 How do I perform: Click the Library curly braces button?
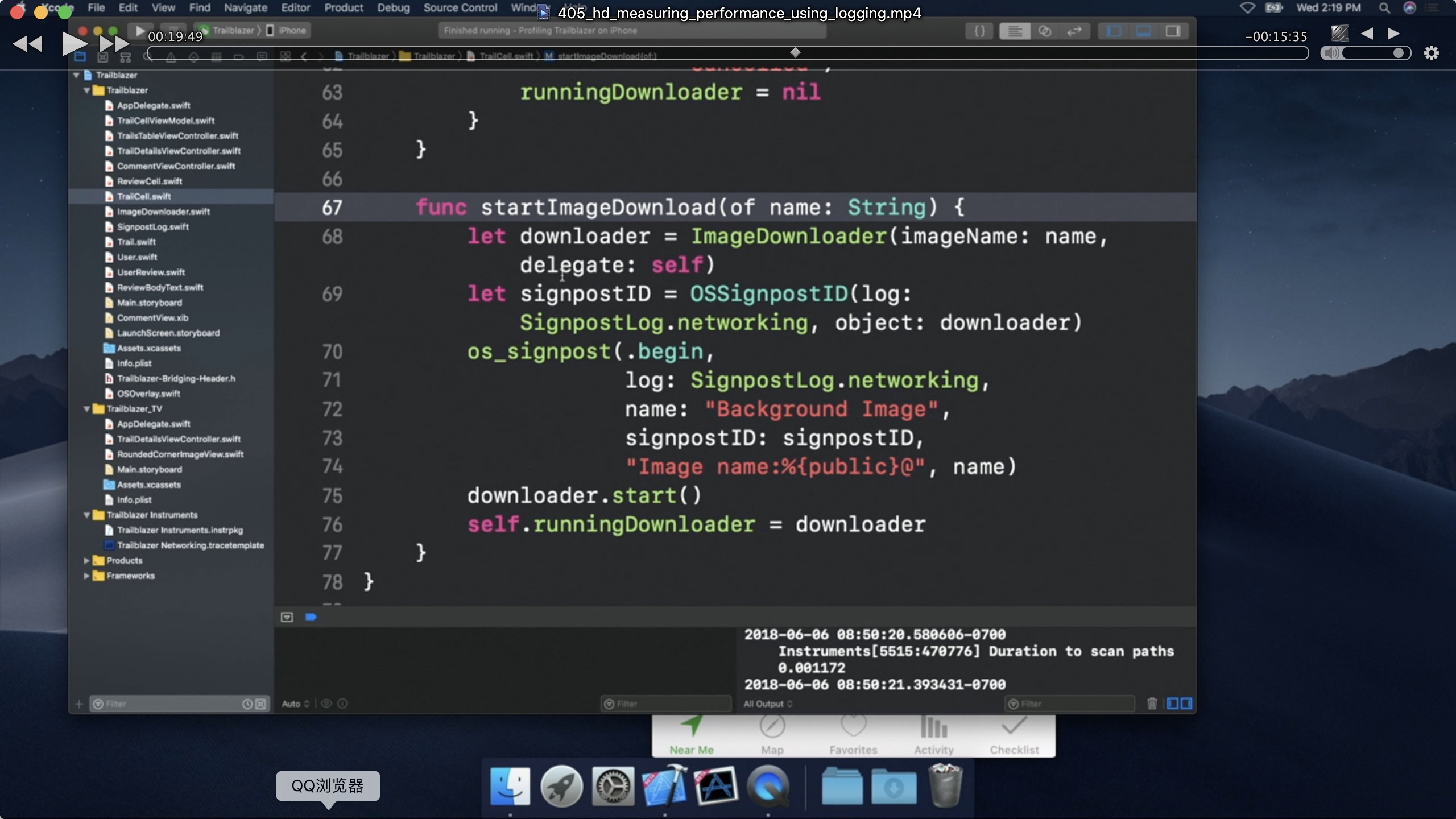point(979,31)
